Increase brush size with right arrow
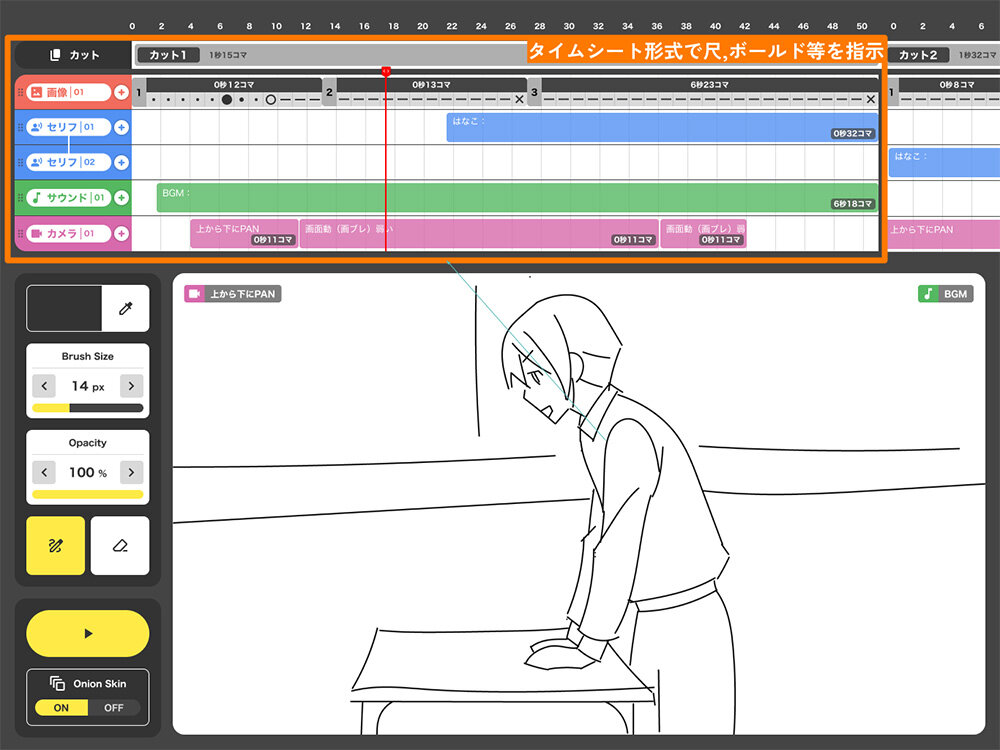This screenshot has height=750, width=1000. pyautogui.click(x=132, y=386)
